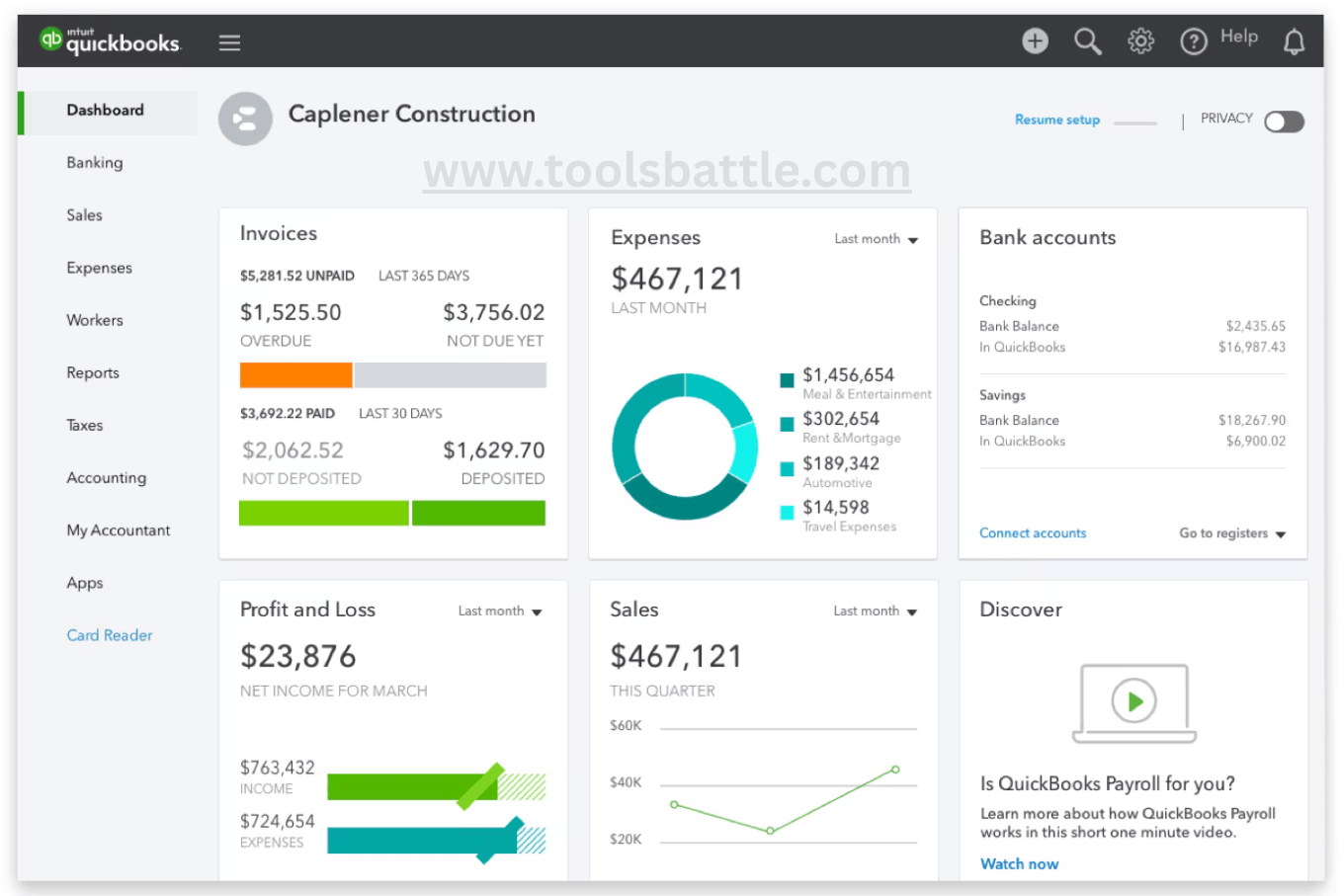
Task: Open the Settings gear icon
Action: point(1140,41)
